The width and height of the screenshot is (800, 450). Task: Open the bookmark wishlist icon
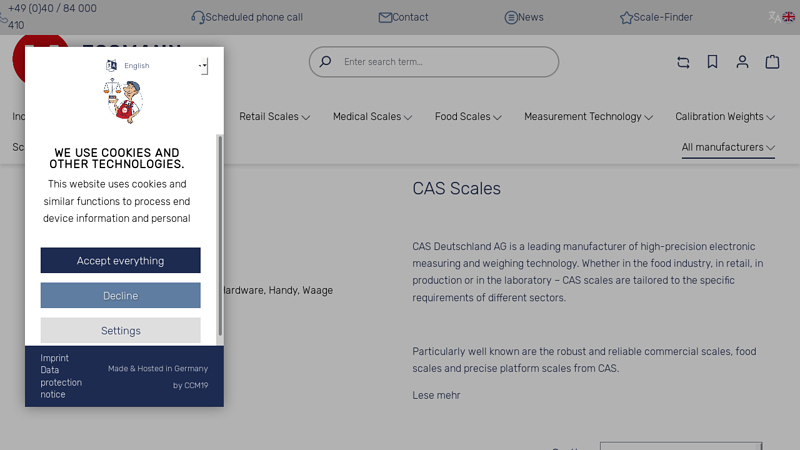[712, 62]
